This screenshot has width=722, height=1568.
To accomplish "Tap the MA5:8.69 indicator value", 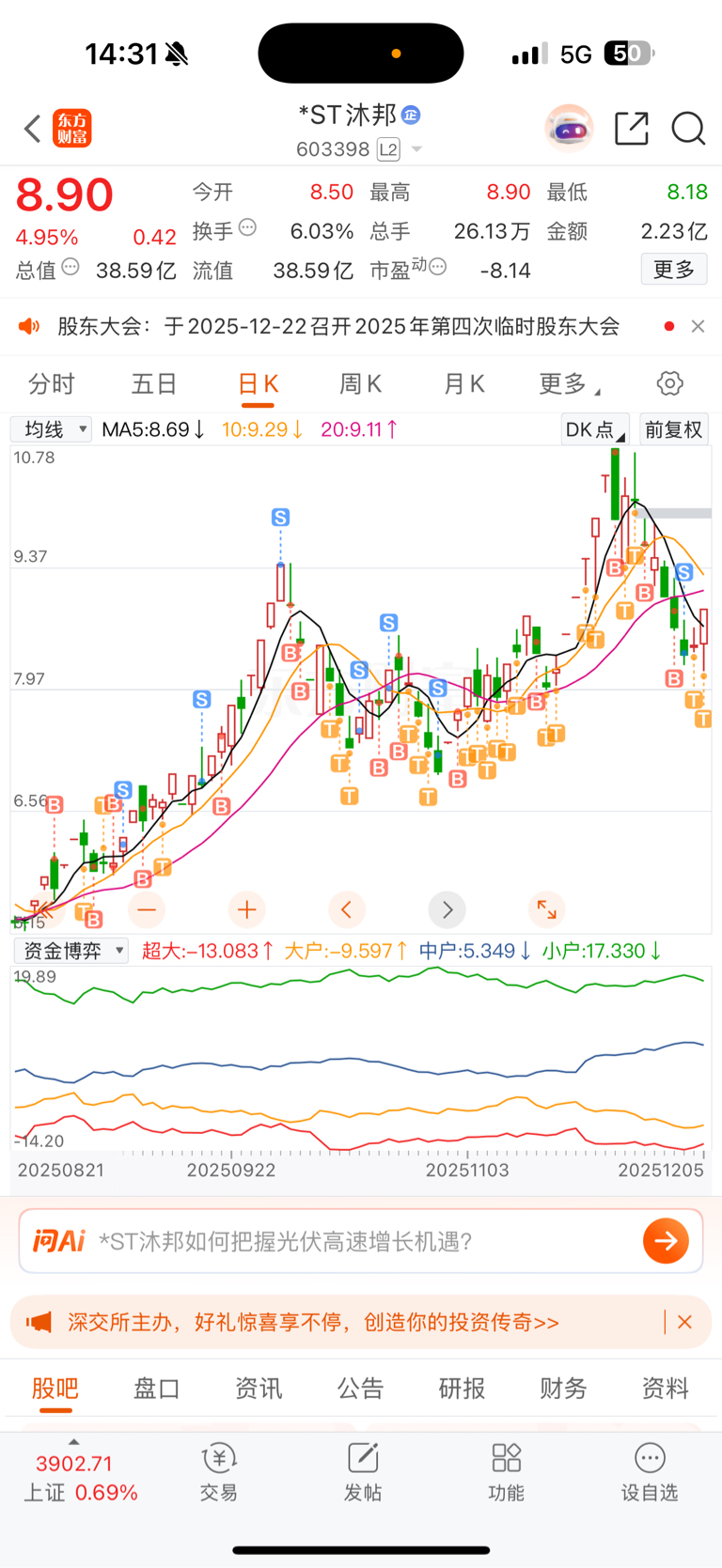I will pos(153,429).
